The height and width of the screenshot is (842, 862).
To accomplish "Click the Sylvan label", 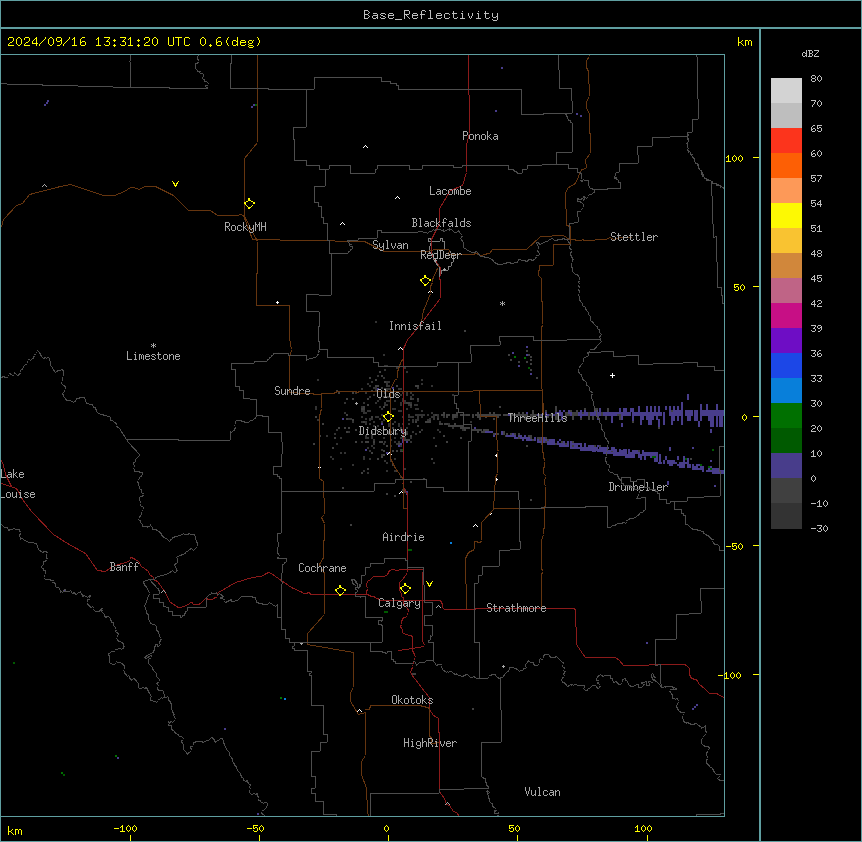I will pyautogui.click(x=390, y=245).
